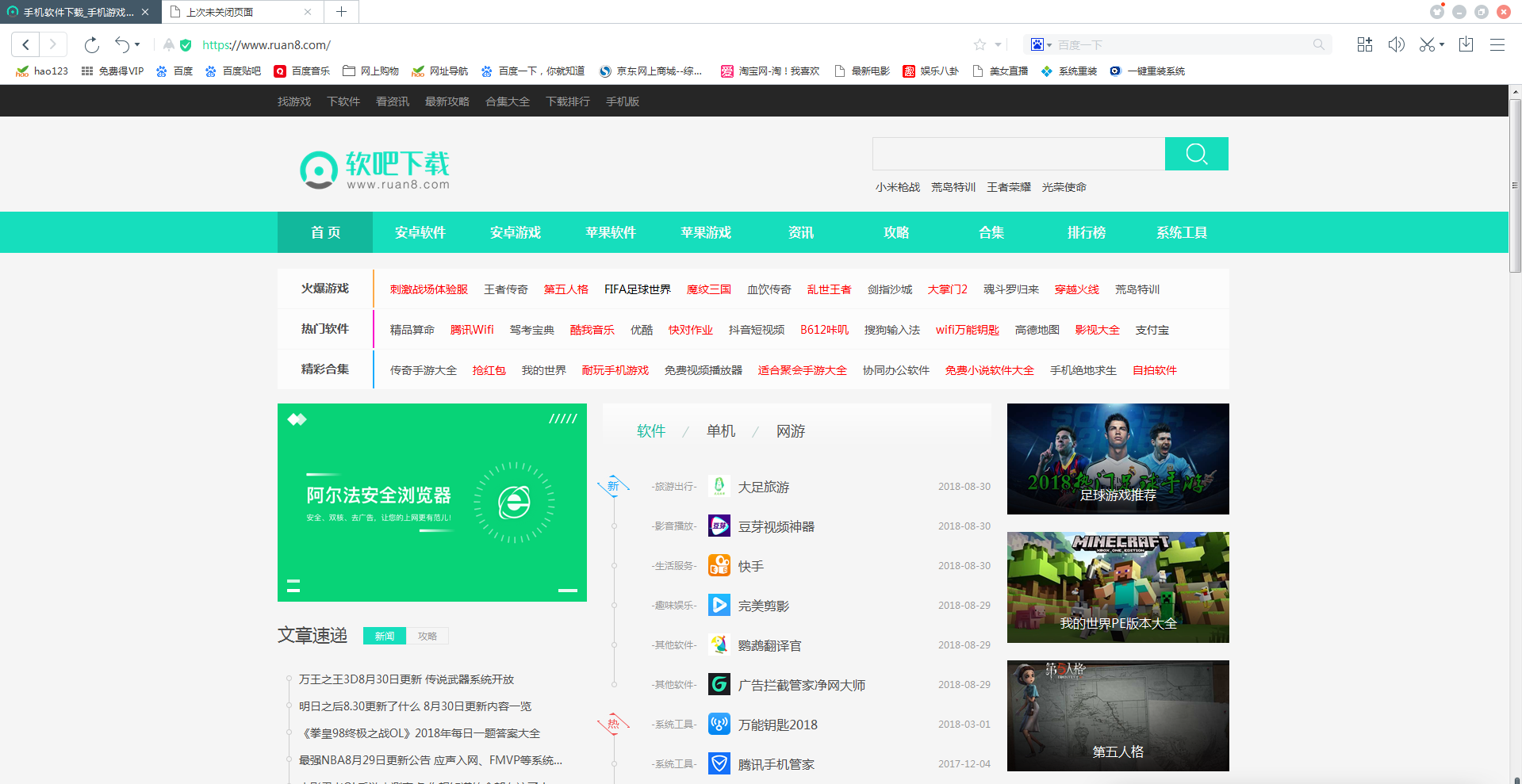
Task: Open the browser hamburger menu
Action: click(x=1497, y=45)
